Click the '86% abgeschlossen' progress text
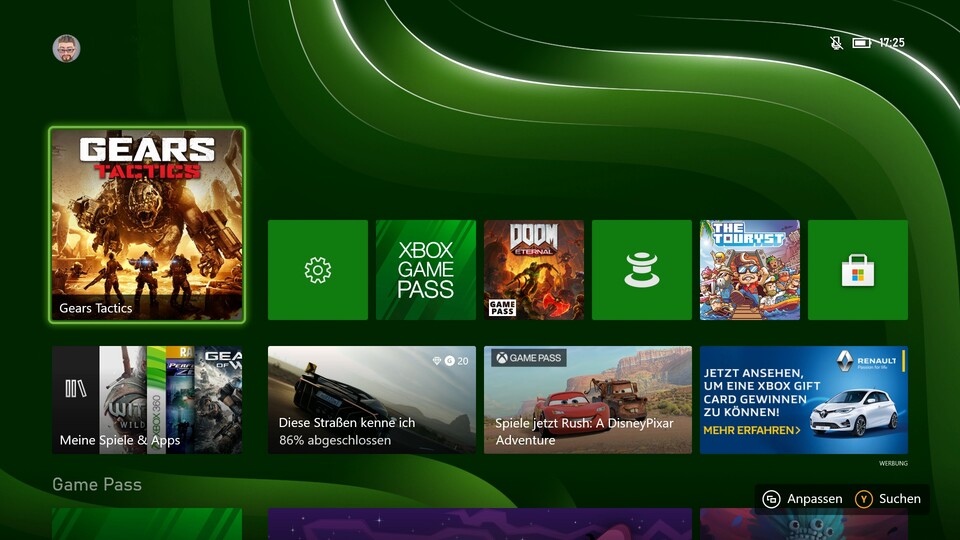Image resolution: width=960 pixels, height=540 pixels. point(335,440)
